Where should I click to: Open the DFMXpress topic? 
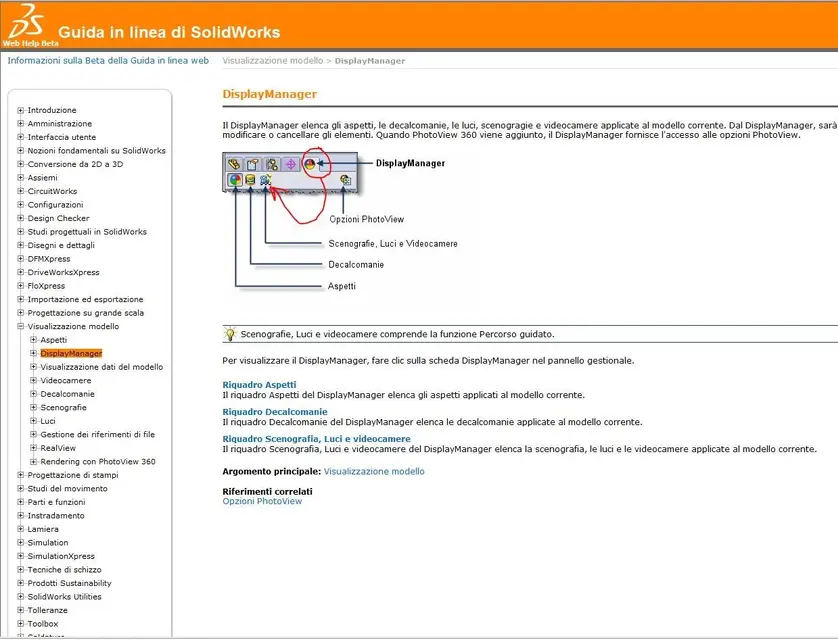pyautogui.click(x=49, y=259)
